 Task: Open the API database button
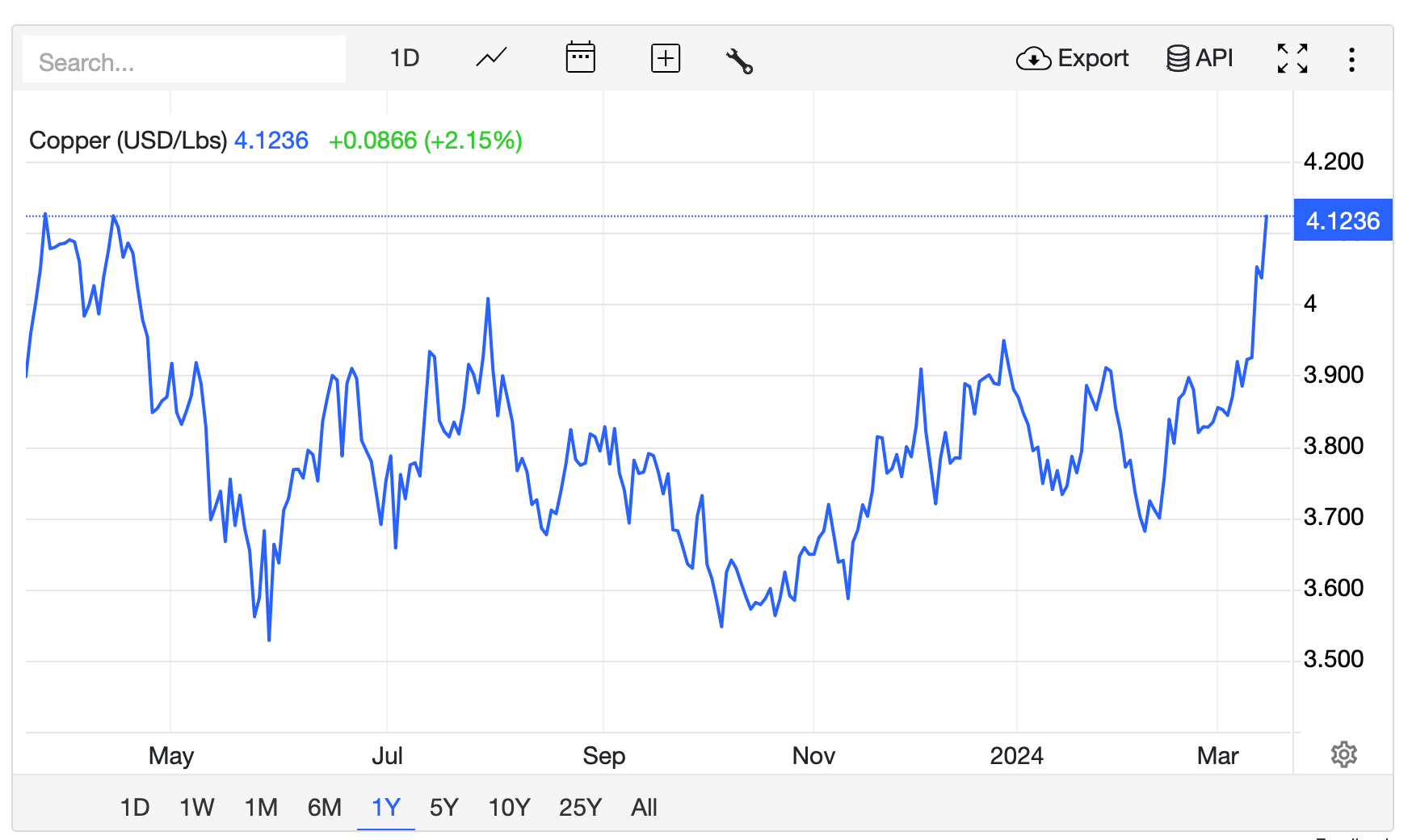click(1200, 58)
